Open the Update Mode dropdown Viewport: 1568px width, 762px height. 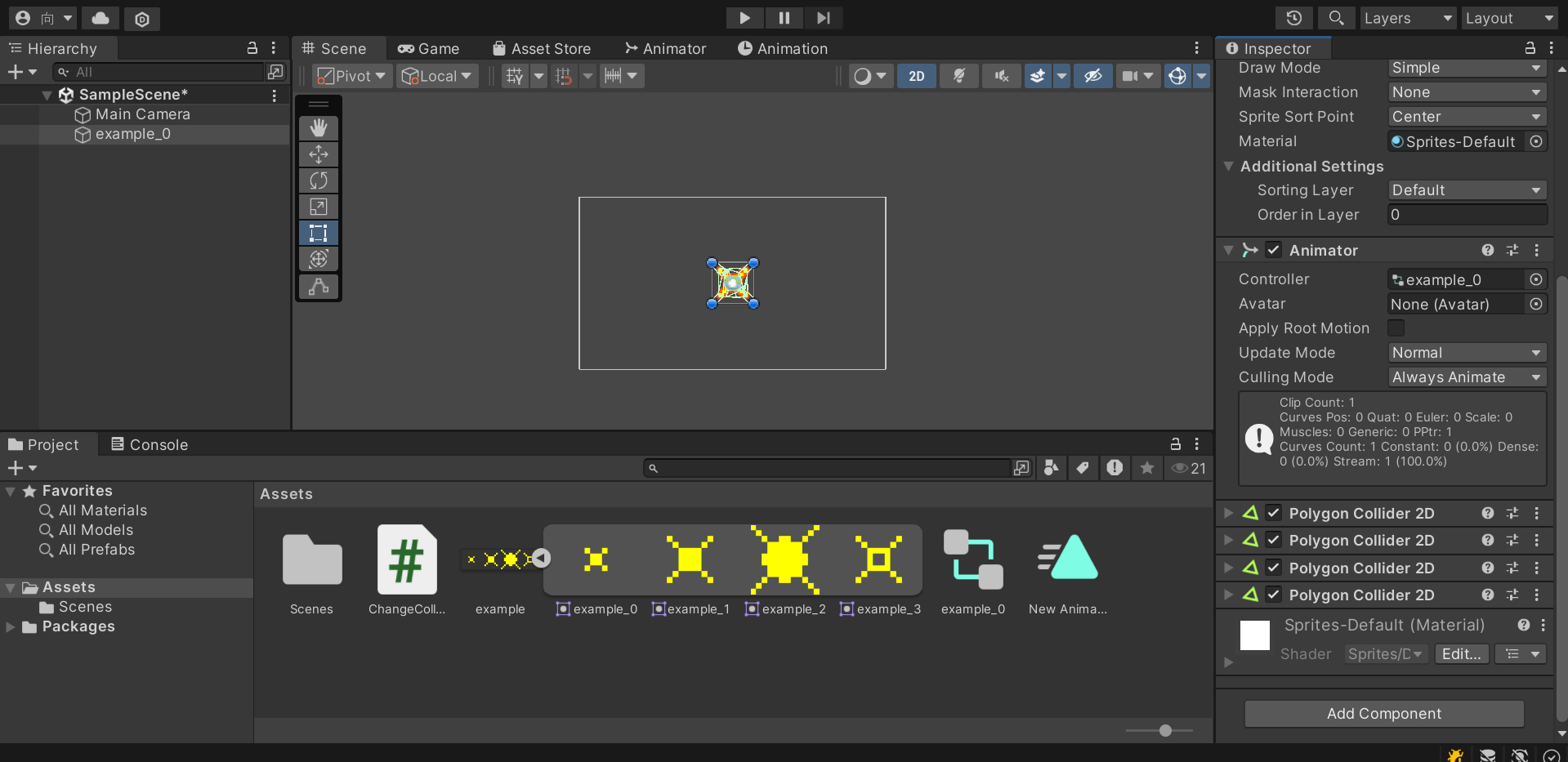click(x=1467, y=353)
